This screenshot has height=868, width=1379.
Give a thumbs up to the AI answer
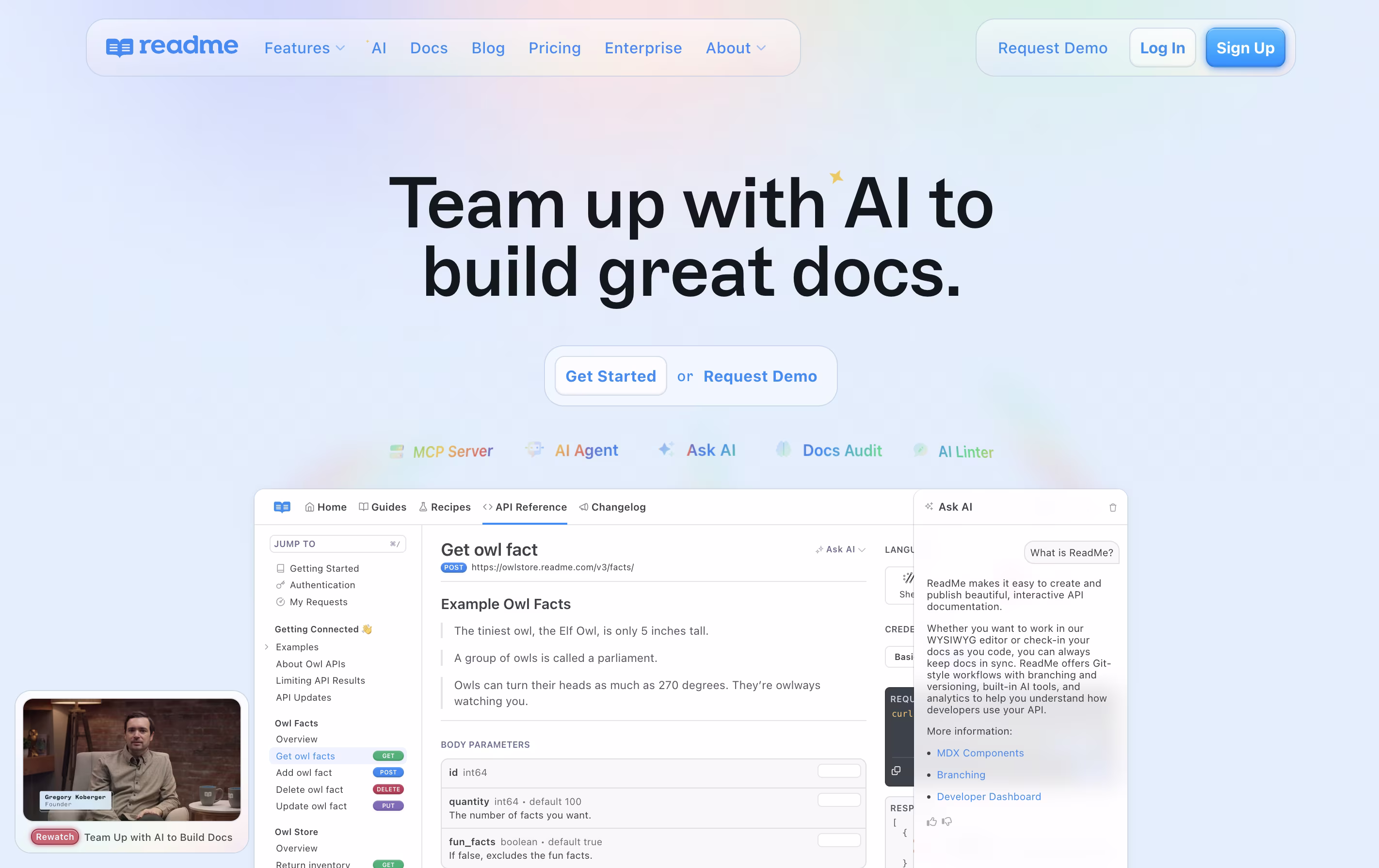[x=932, y=821]
